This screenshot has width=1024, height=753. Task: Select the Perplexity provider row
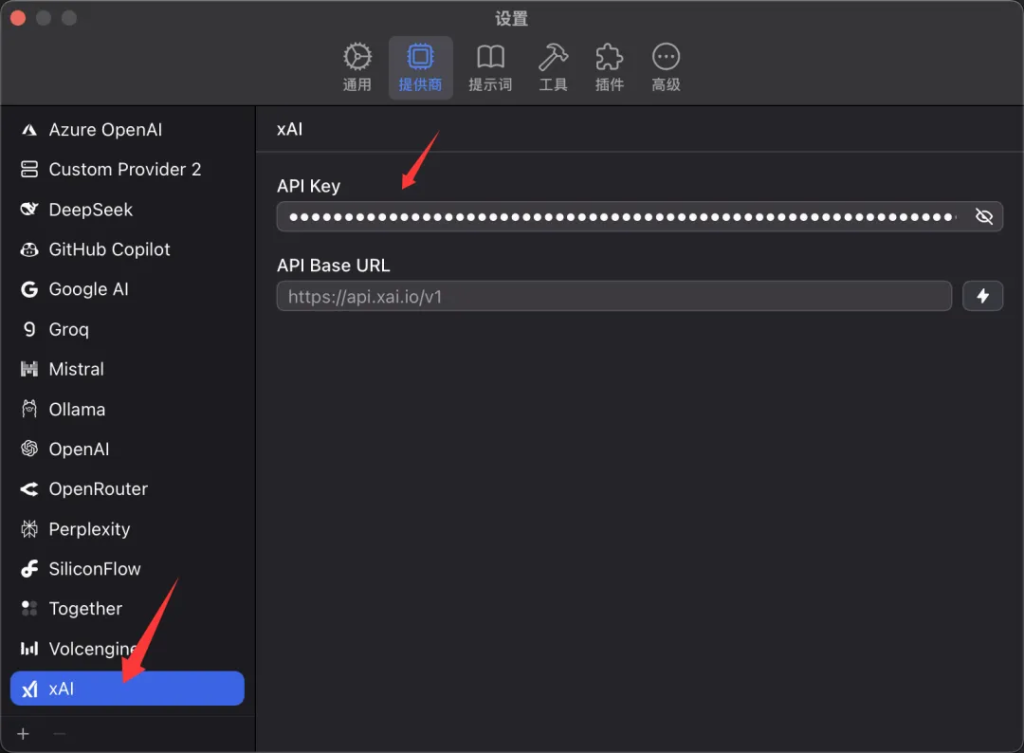[x=127, y=529]
